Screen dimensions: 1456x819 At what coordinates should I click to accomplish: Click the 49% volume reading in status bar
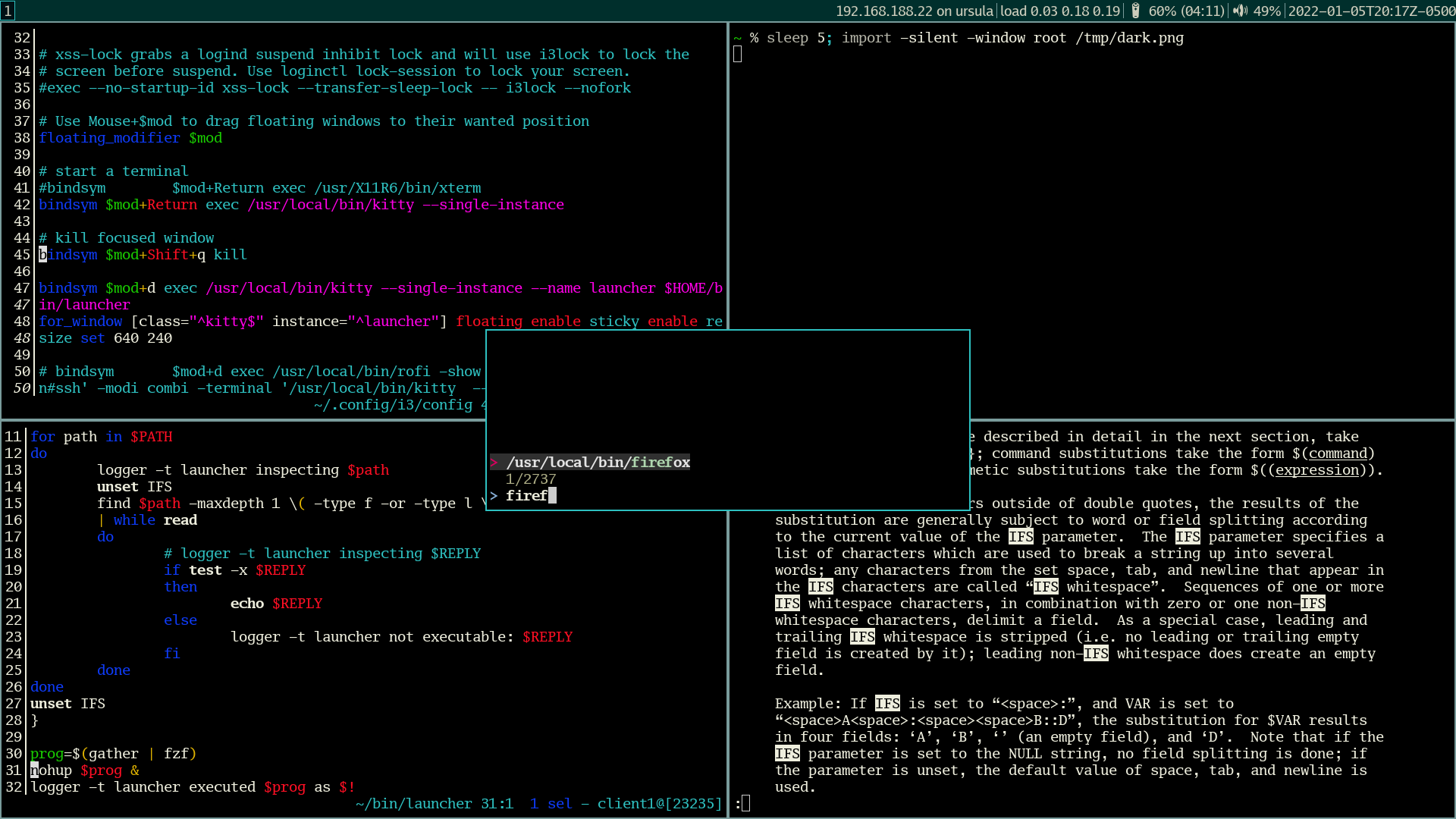coord(1266,11)
